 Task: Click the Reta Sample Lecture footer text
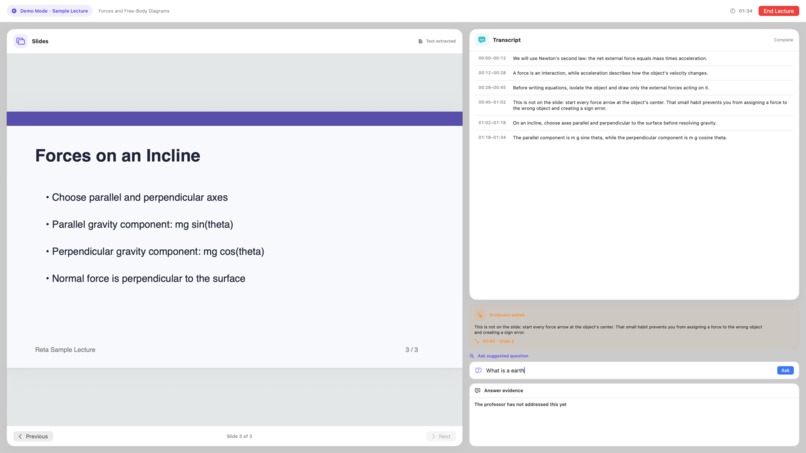click(x=65, y=350)
